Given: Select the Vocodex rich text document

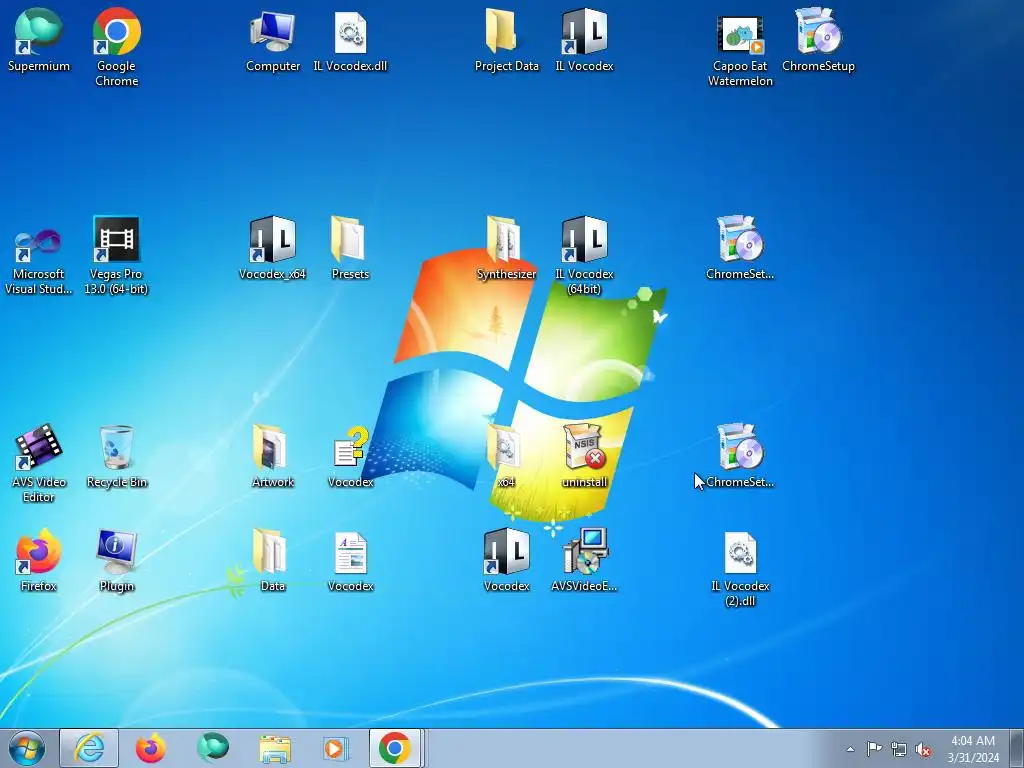Looking at the screenshot, I should pos(351,560).
